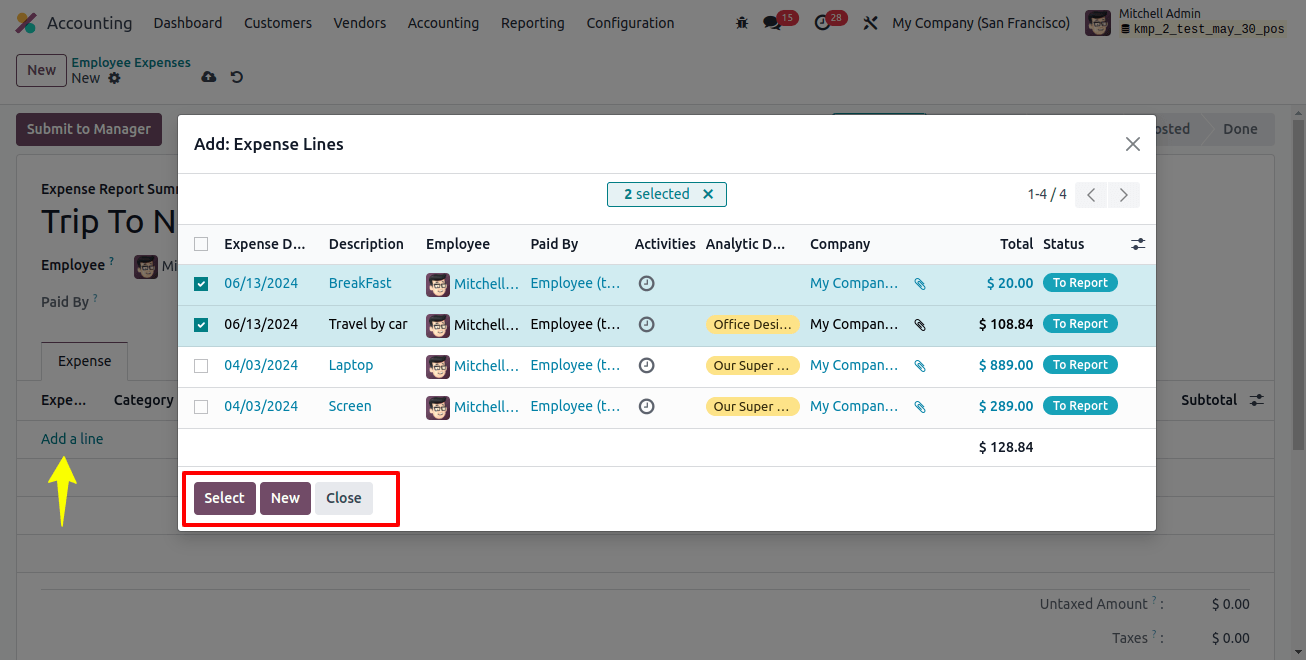Go to next page of expense lines
Viewport: 1306px width, 660px height.
click(x=1124, y=195)
